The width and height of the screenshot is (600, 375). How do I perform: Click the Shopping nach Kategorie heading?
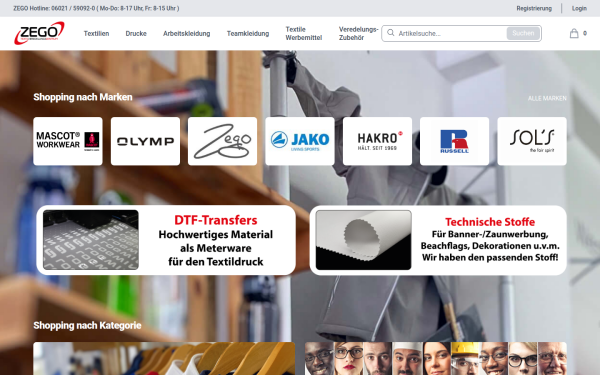click(x=87, y=326)
